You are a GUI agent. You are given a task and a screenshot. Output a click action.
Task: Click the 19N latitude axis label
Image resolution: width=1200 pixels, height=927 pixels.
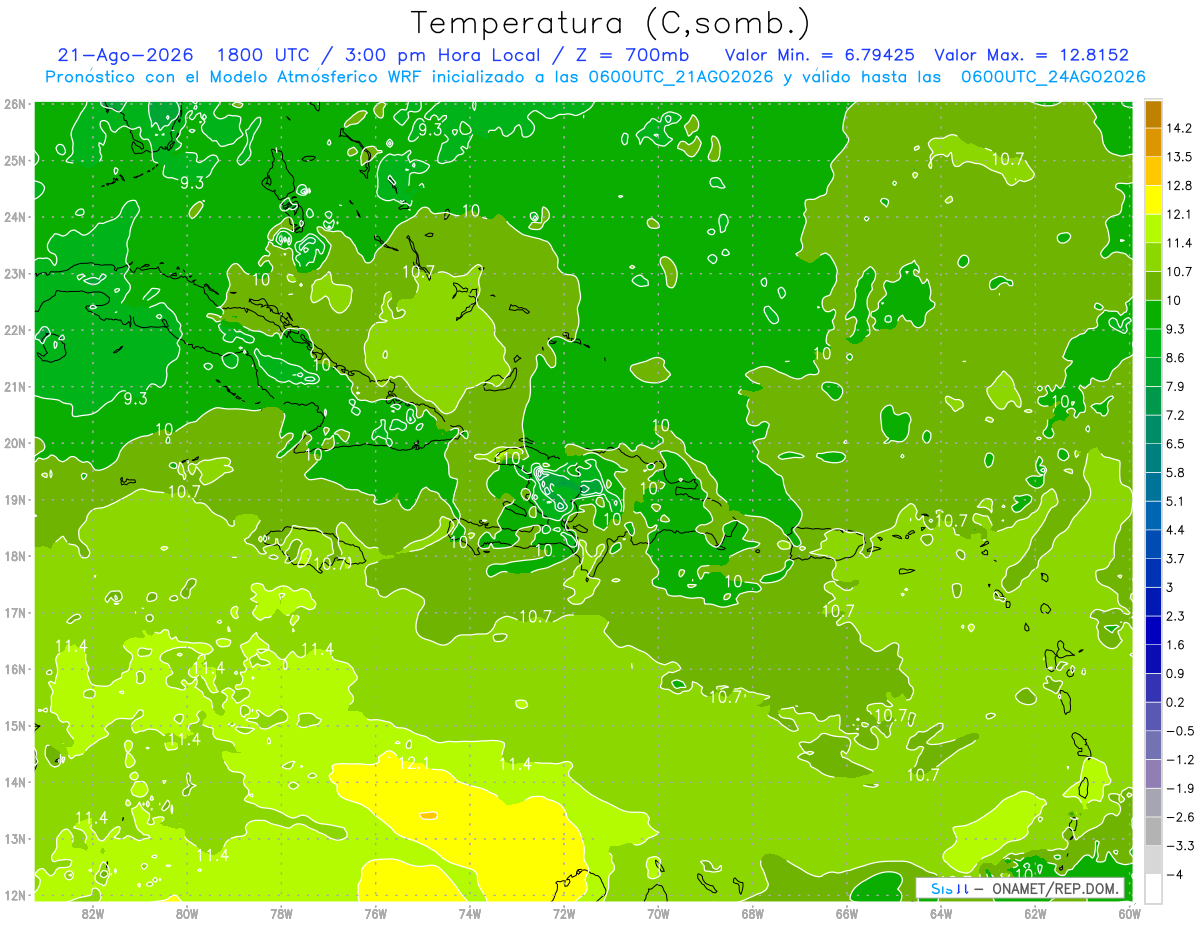15,500
